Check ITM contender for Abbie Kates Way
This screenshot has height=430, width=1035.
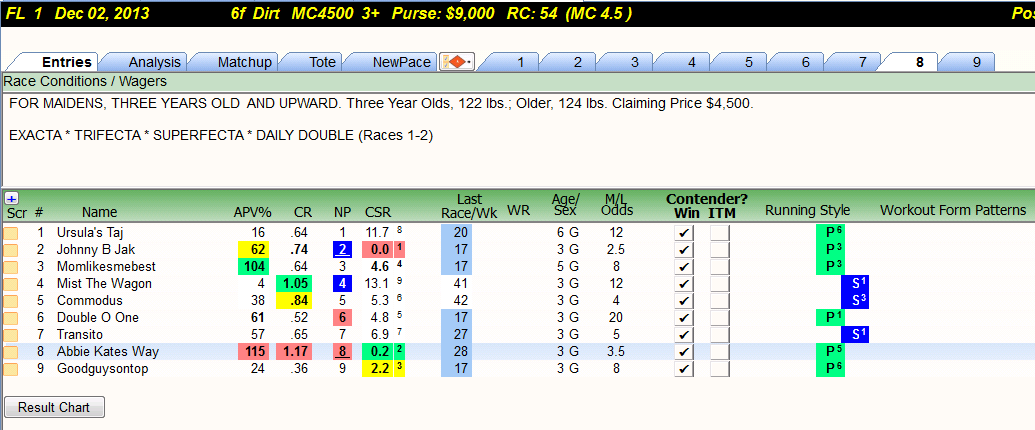[721, 352]
